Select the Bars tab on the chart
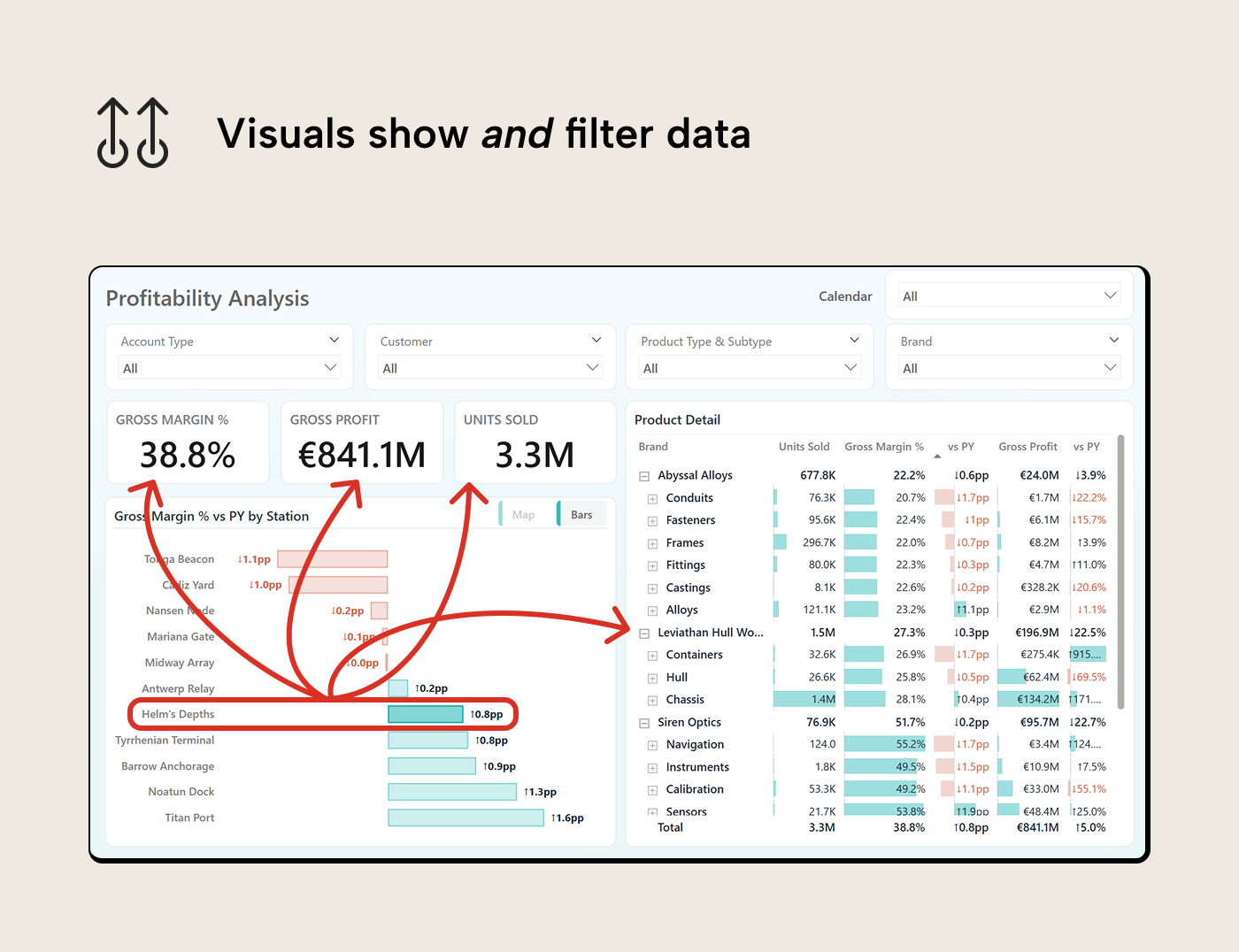The image size is (1239, 952). tap(581, 514)
